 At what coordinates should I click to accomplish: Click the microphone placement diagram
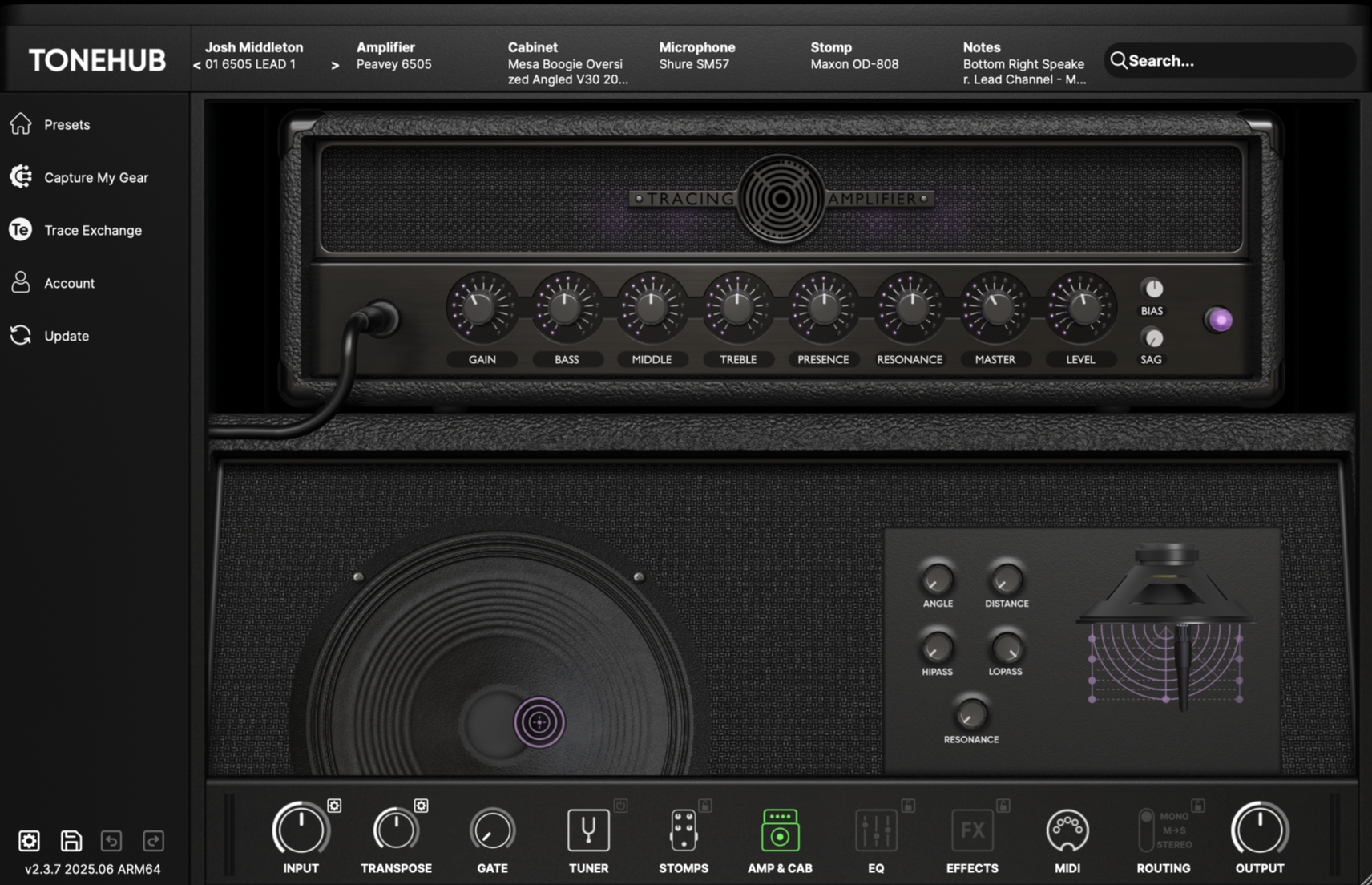tap(1165, 628)
